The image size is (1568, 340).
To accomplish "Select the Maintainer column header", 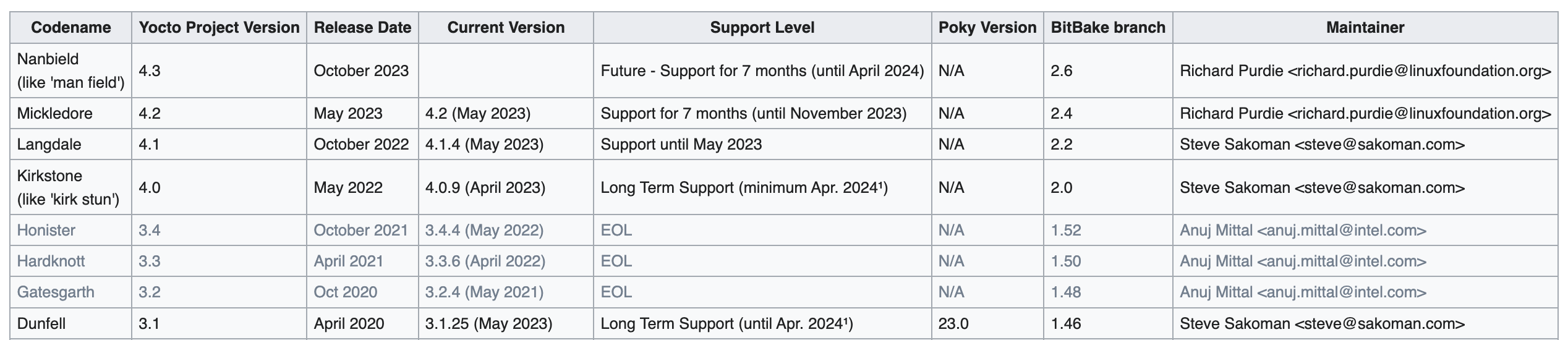I will pos(1365,28).
